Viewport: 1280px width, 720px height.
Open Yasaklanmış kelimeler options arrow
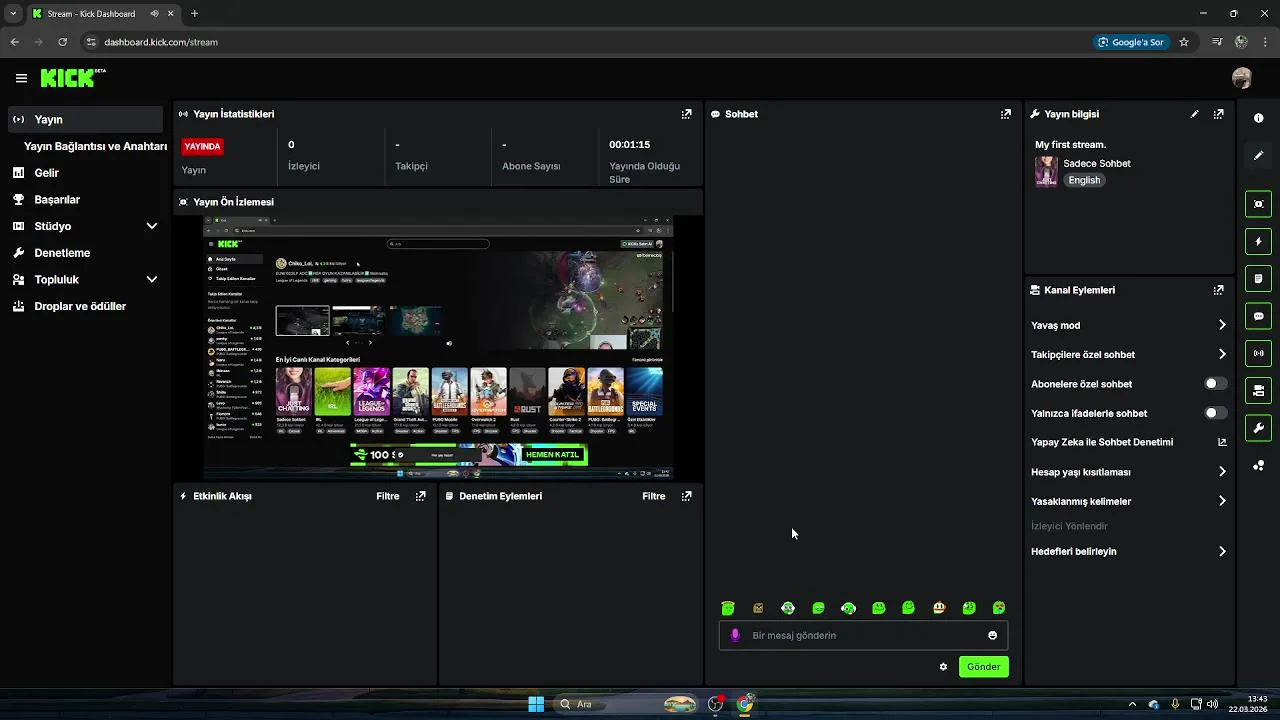pos(1222,501)
